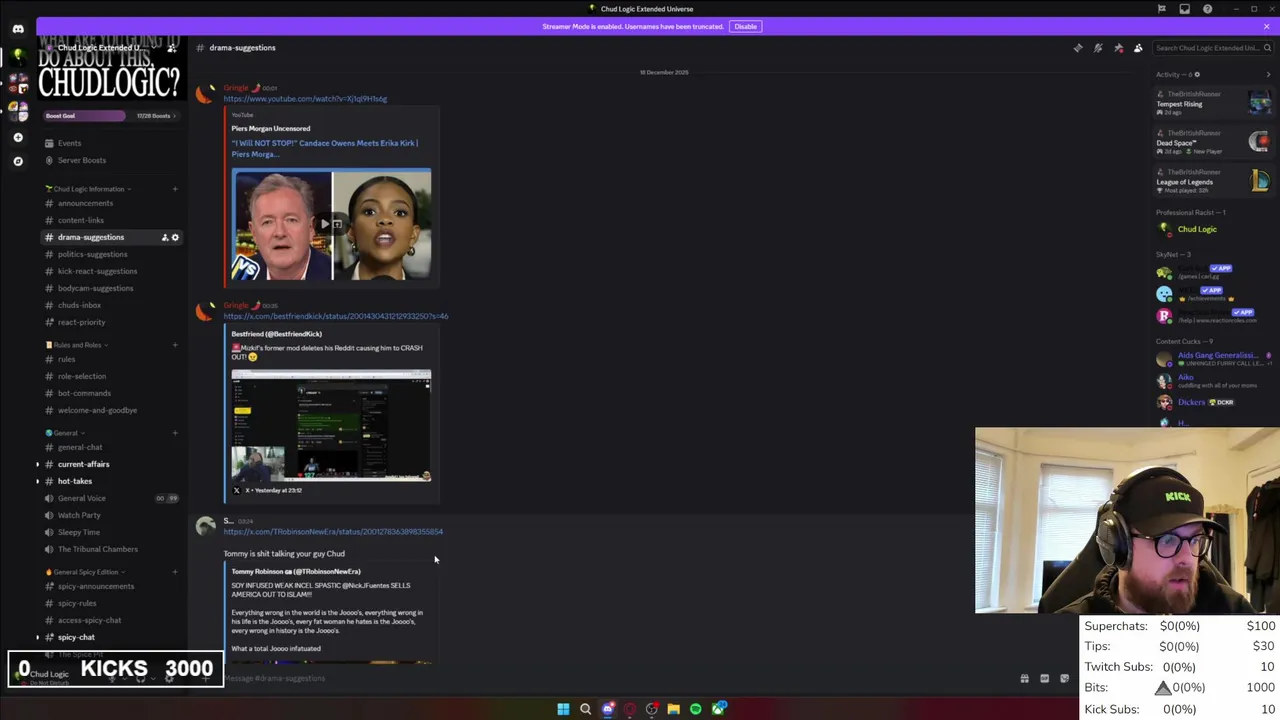Expand threads arrow next to spicy-chat
Viewport: 1280px width, 720px height.
(x=38, y=637)
